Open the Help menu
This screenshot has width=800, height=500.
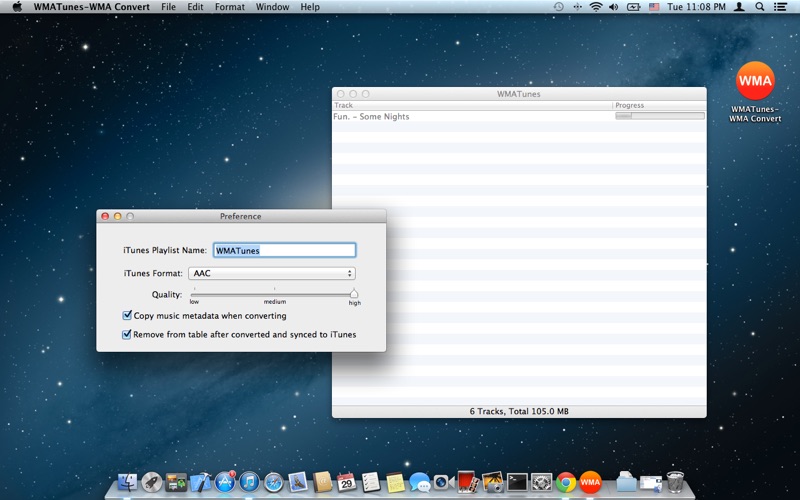pos(310,7)
